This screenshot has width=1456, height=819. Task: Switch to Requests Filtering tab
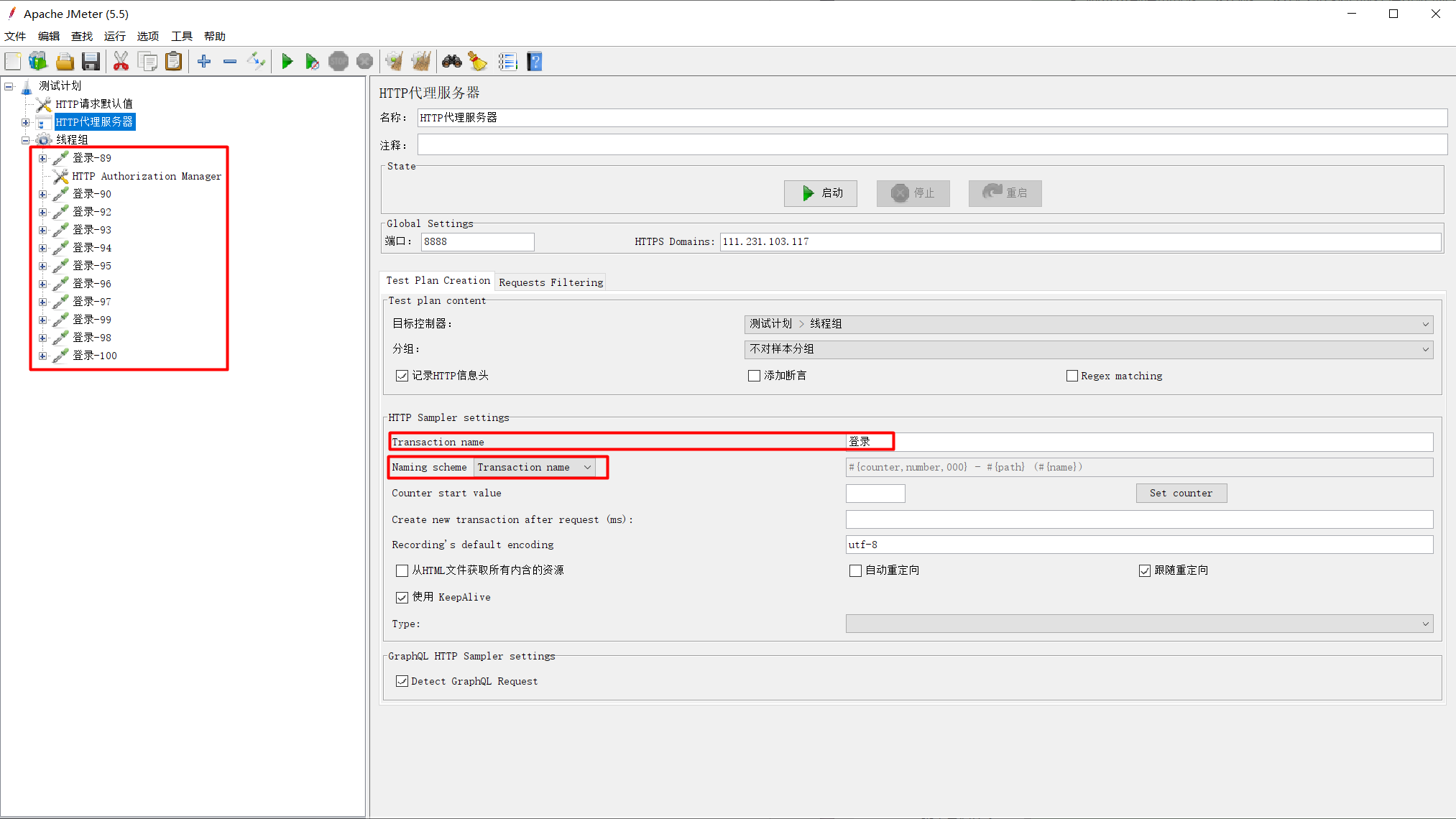[x=551, y=282]
